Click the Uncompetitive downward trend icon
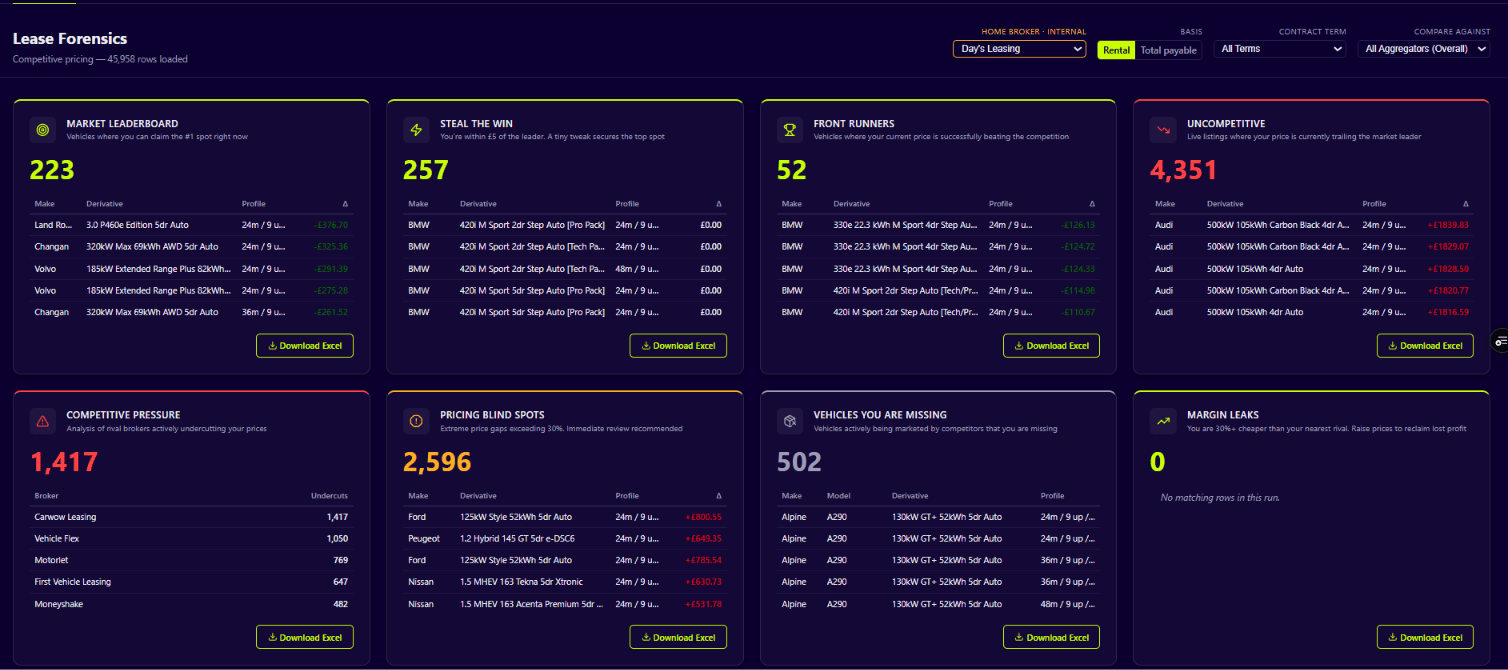Screen dimensions: 1508x670 click(1163, 129)
